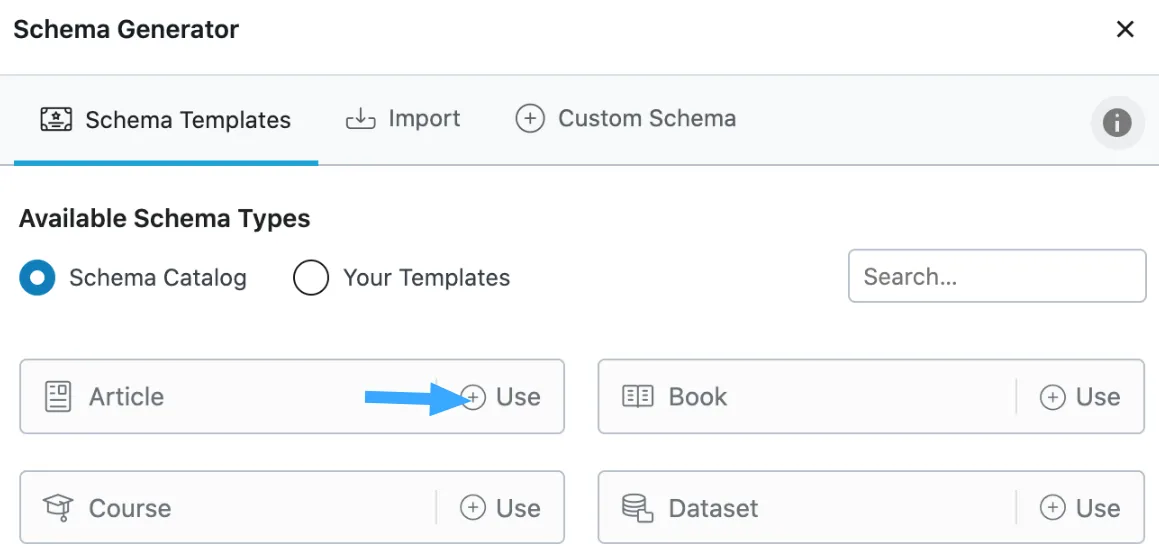Image resolution: width=1159 pixels, height=553 pixels.
Task: Click the info icon in the tab bar
Action: [1116, 123]
